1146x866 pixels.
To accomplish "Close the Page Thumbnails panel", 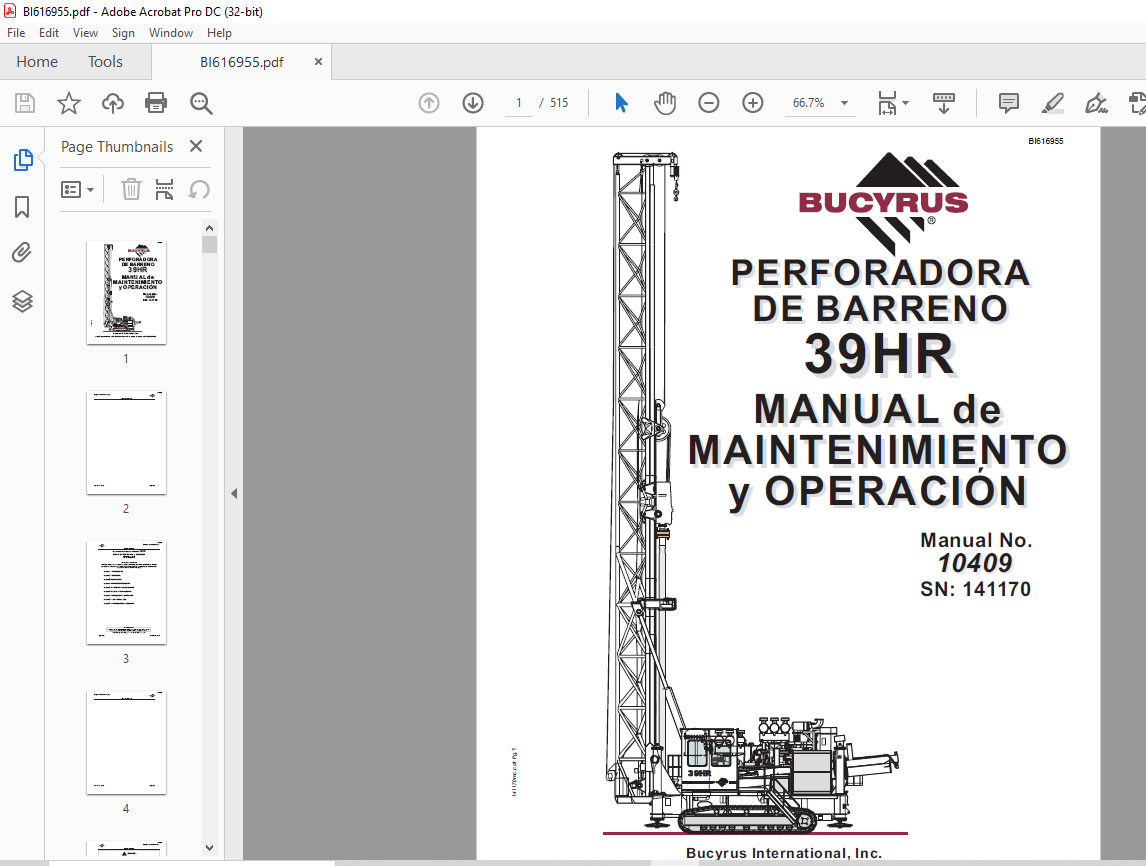I will point(196,146).
